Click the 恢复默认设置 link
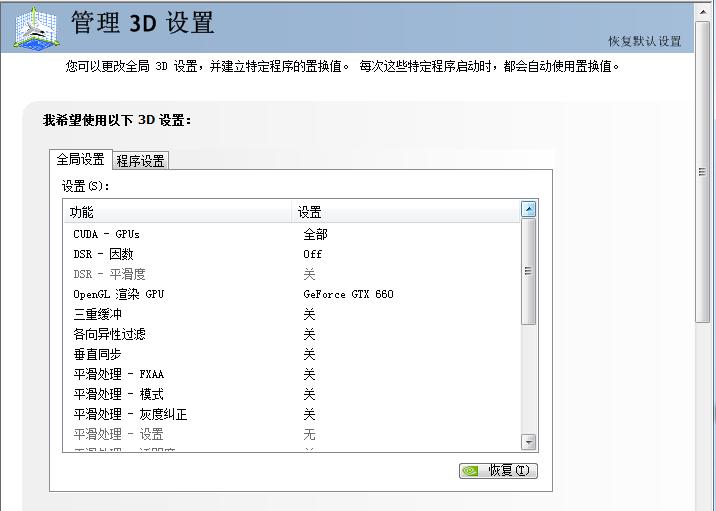The height and width of the screenshot is (511, 716). [644, 41]
